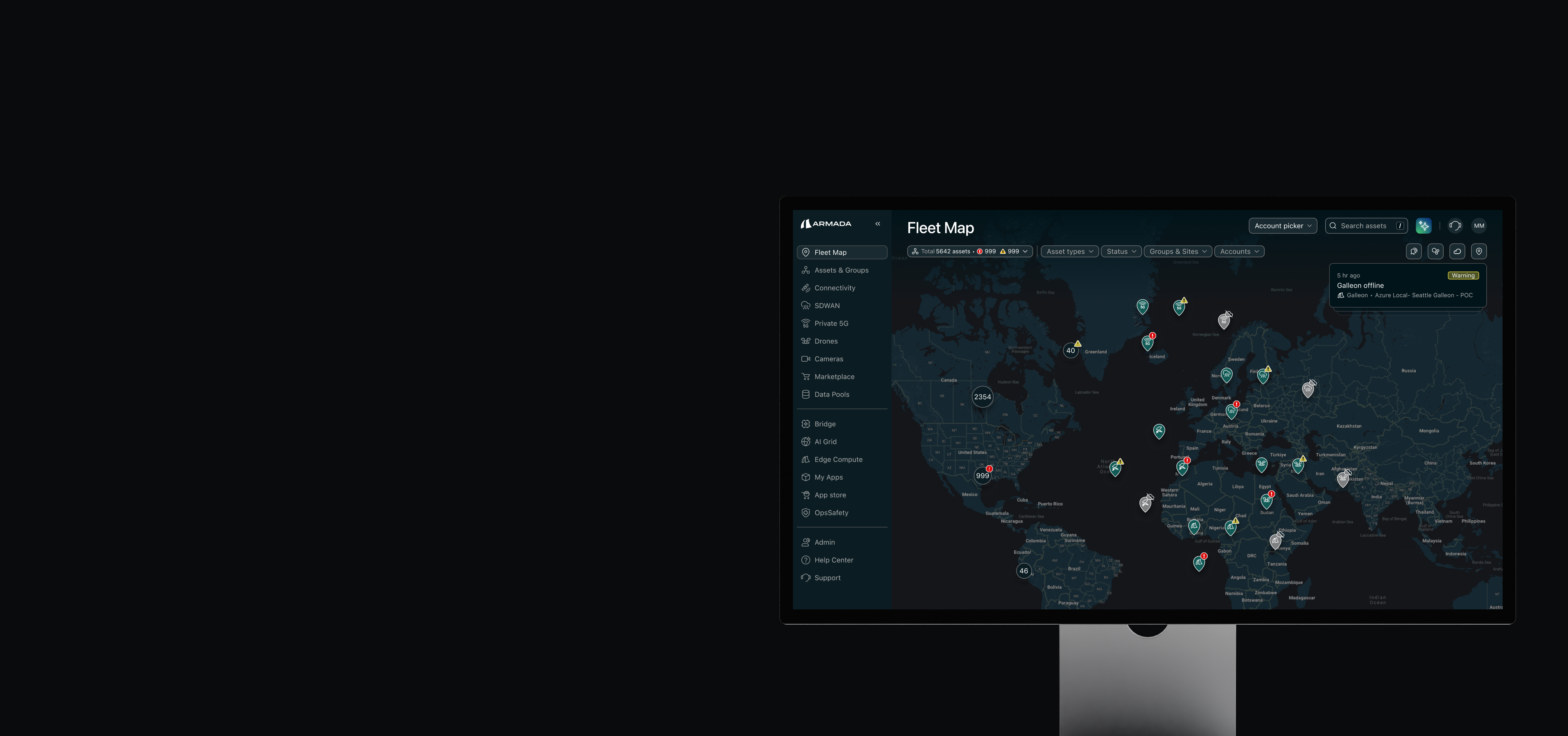Toggle the cloud weather layer button
The image size is (1568, 736).
[x=1457, y=251]
